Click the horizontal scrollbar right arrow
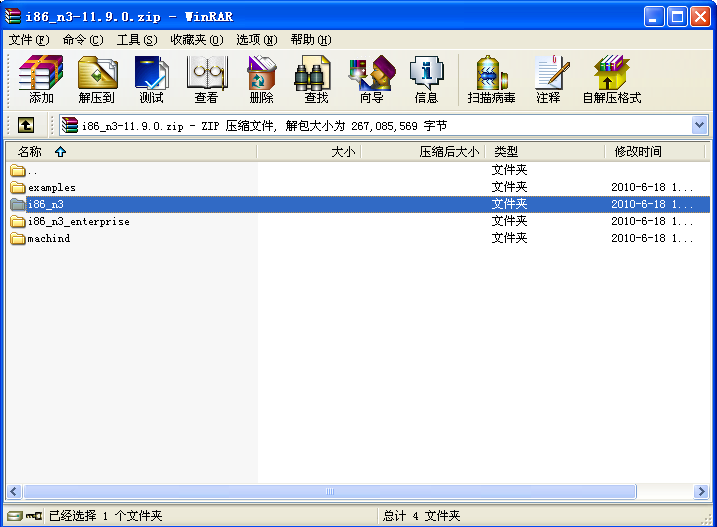Viewport: 717px width, 527px height. (x=701, y=492)
